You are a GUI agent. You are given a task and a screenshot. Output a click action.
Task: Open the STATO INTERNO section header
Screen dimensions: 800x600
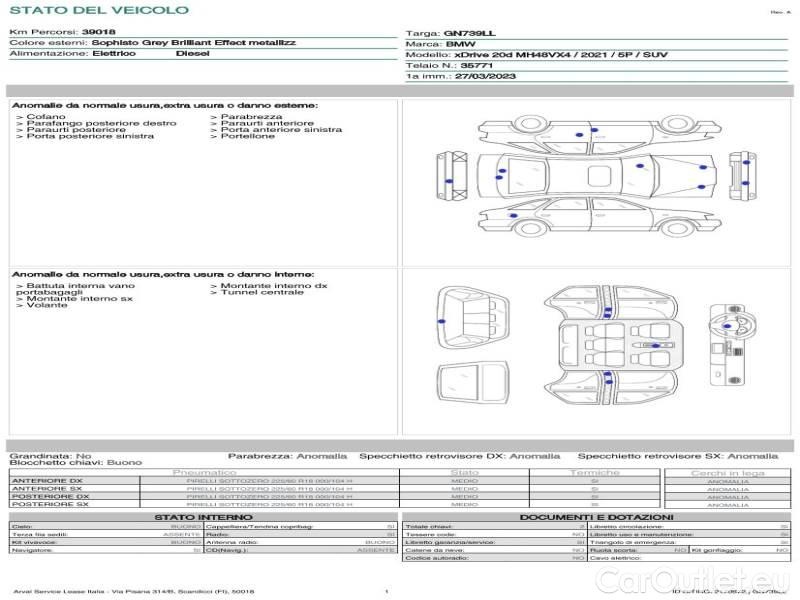tap(203, 517)
